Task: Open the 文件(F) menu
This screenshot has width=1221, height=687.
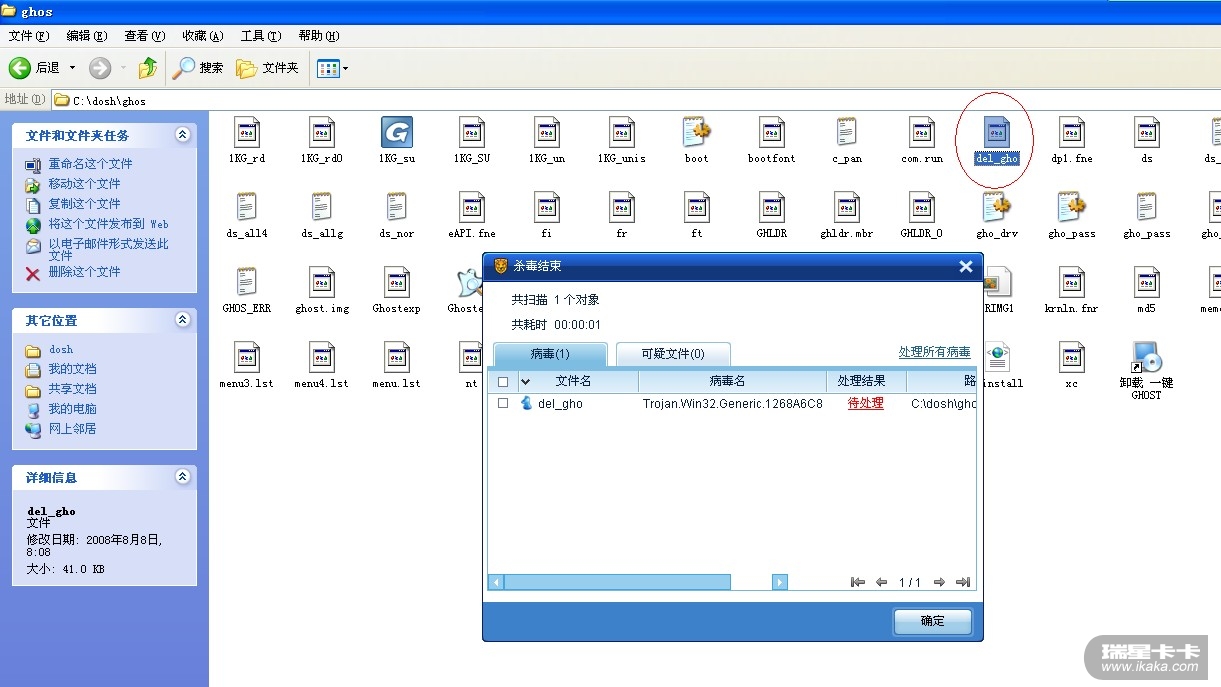Action: (29, 36)
